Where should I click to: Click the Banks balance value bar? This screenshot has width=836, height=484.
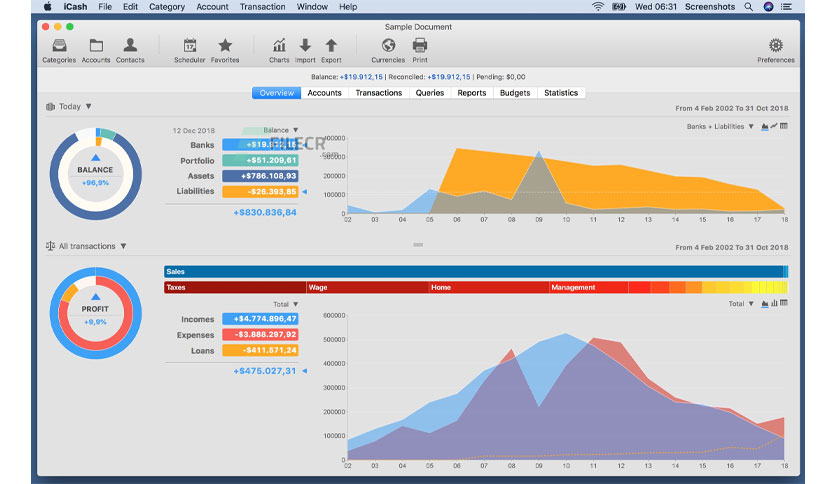[x=260, y=144]
